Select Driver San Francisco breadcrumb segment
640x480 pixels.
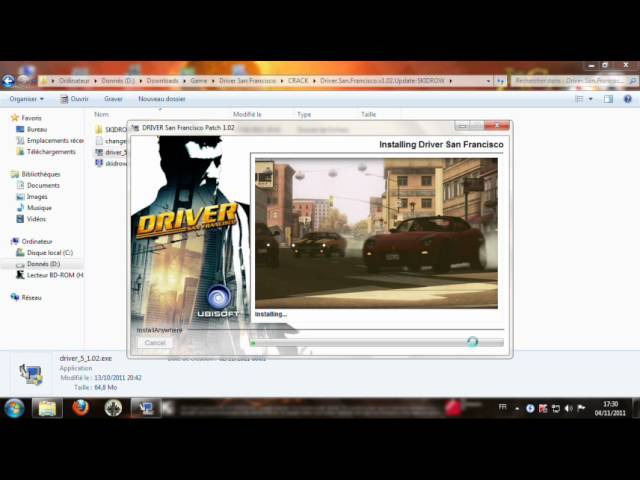247,81
